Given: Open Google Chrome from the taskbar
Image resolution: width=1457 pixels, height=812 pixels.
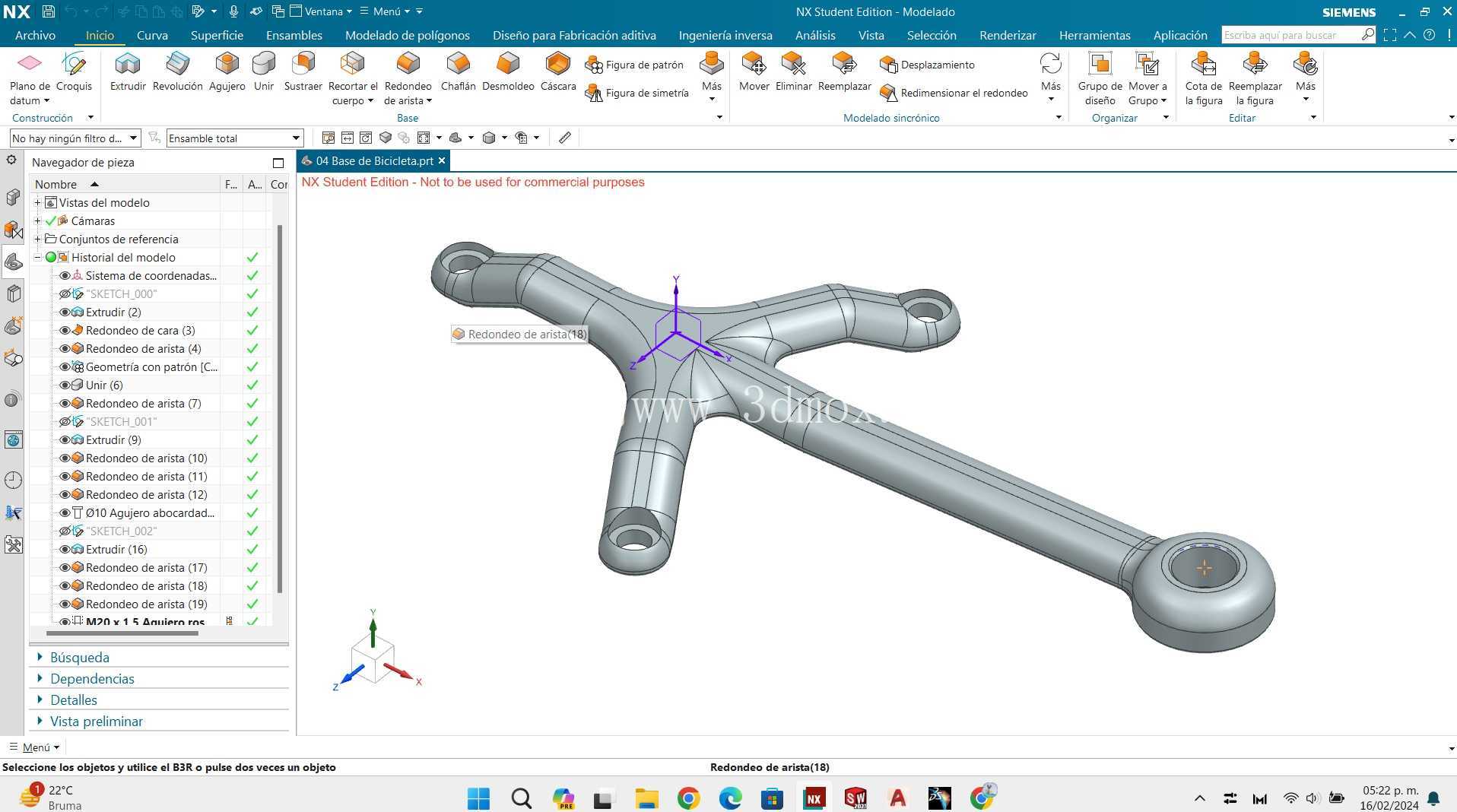Looking at the screenshot, I should [x=688, y=798].
